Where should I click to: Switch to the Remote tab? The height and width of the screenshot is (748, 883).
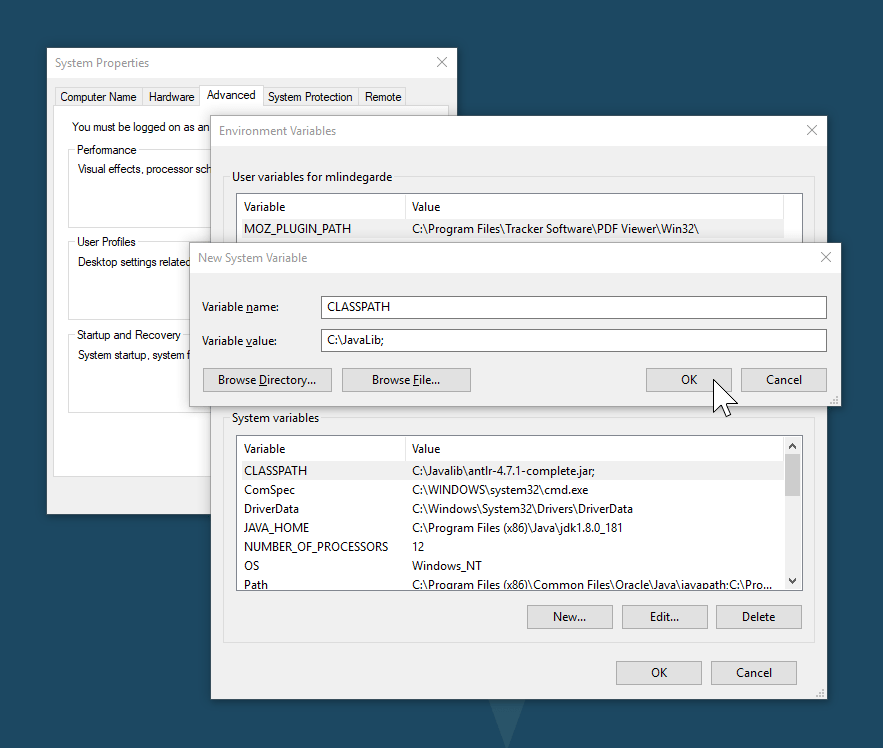pyautogui.click(x=383, y=96)
